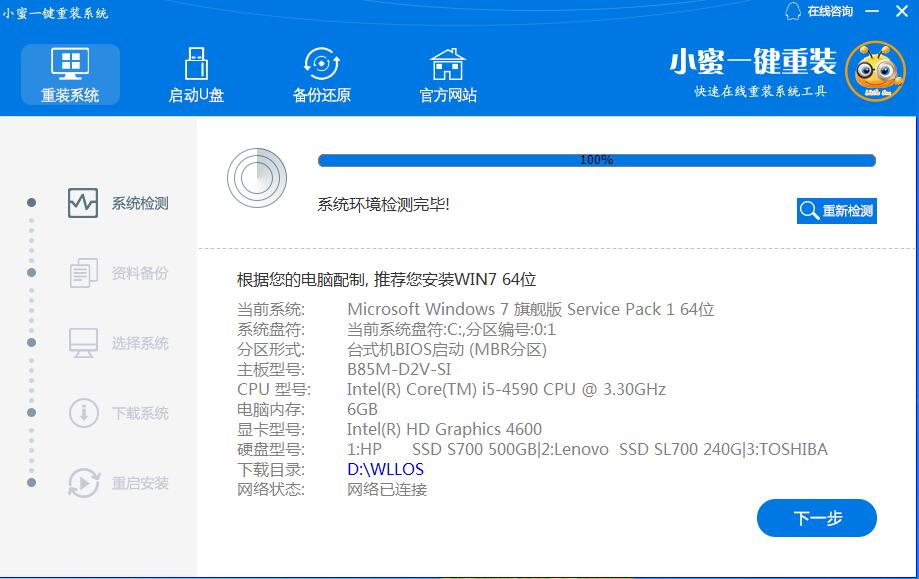
Task: Click the 系统检测 step icon in sidebar
Action: 85,202
